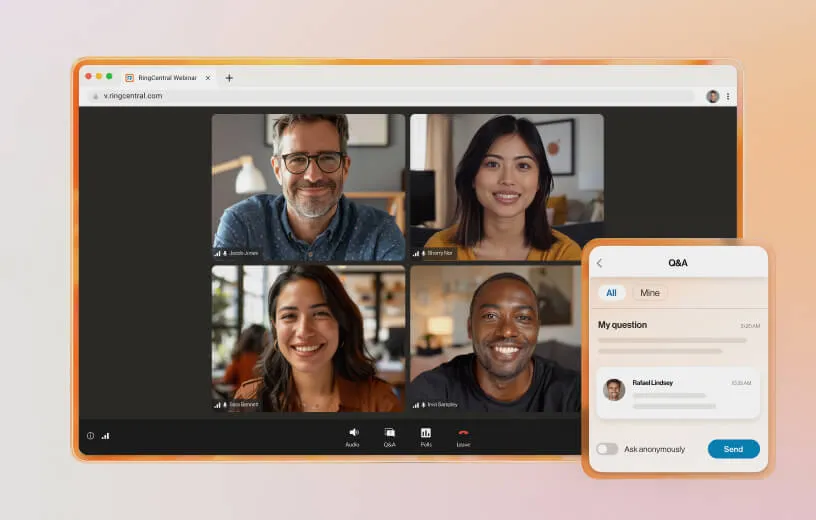Select the RingCentral Webinar browser tab

pos(168,78)
